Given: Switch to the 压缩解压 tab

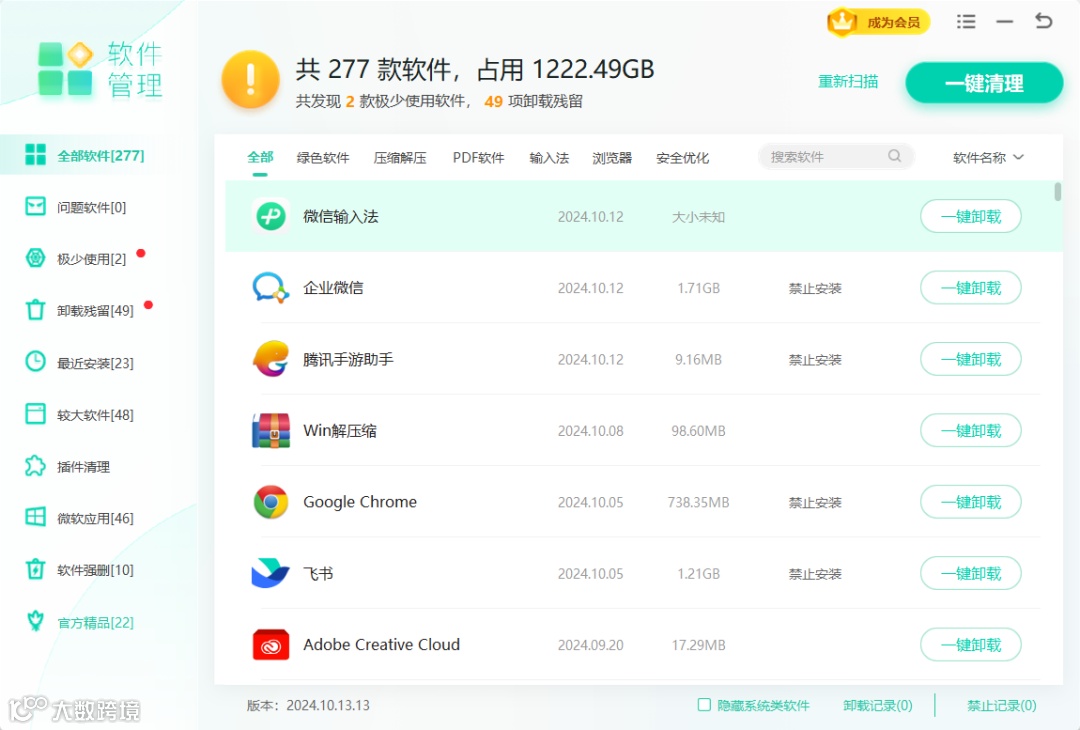Looking at the screenshot, I should click(x=400, y=158).
